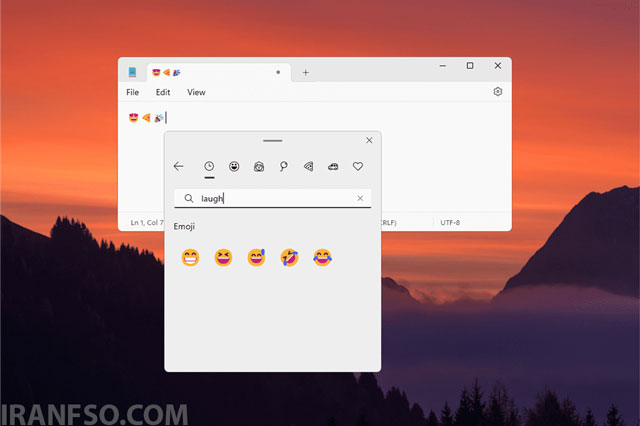Image resolution: width=640 pixels, height=426 pixels.
Task: Minimize the Notepad window
Action: coord(443,66)
